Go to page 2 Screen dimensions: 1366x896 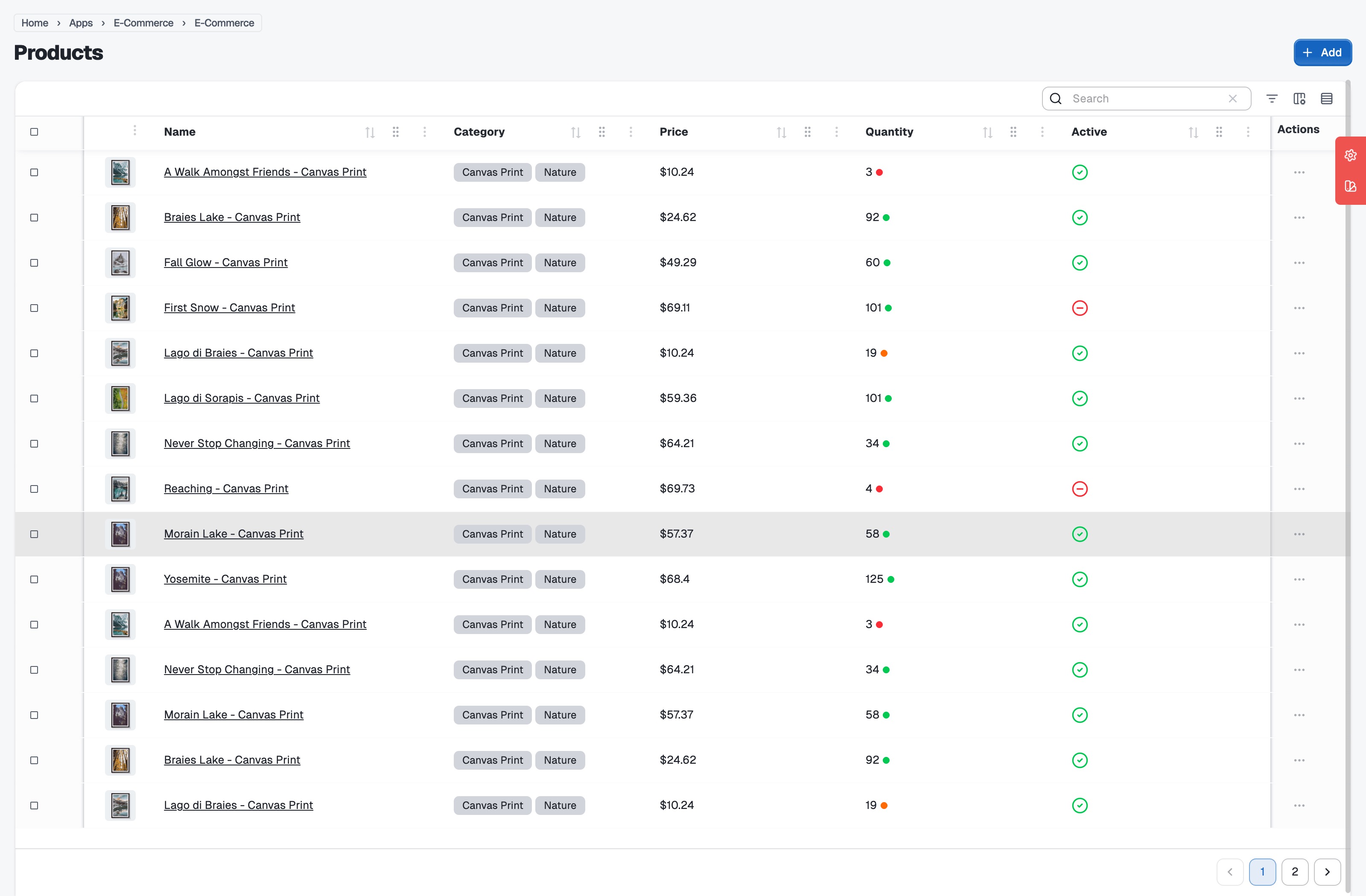click(x=1294, y=871)
